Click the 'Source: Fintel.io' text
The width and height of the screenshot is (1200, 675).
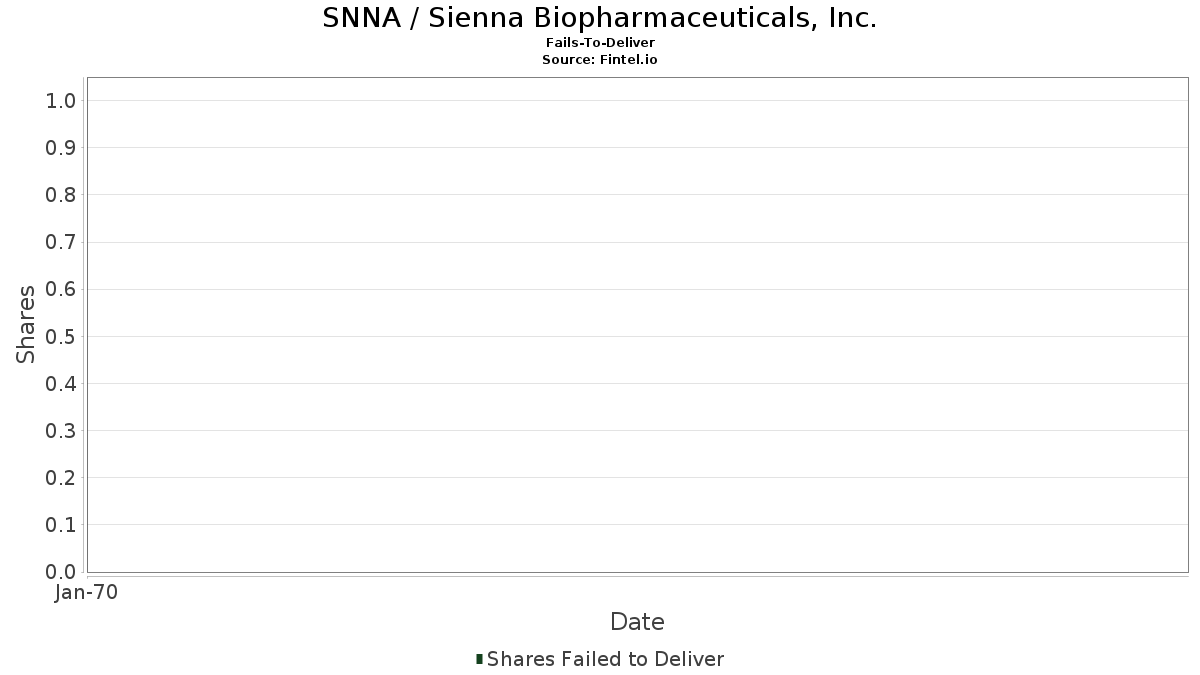tap(600, 60)
